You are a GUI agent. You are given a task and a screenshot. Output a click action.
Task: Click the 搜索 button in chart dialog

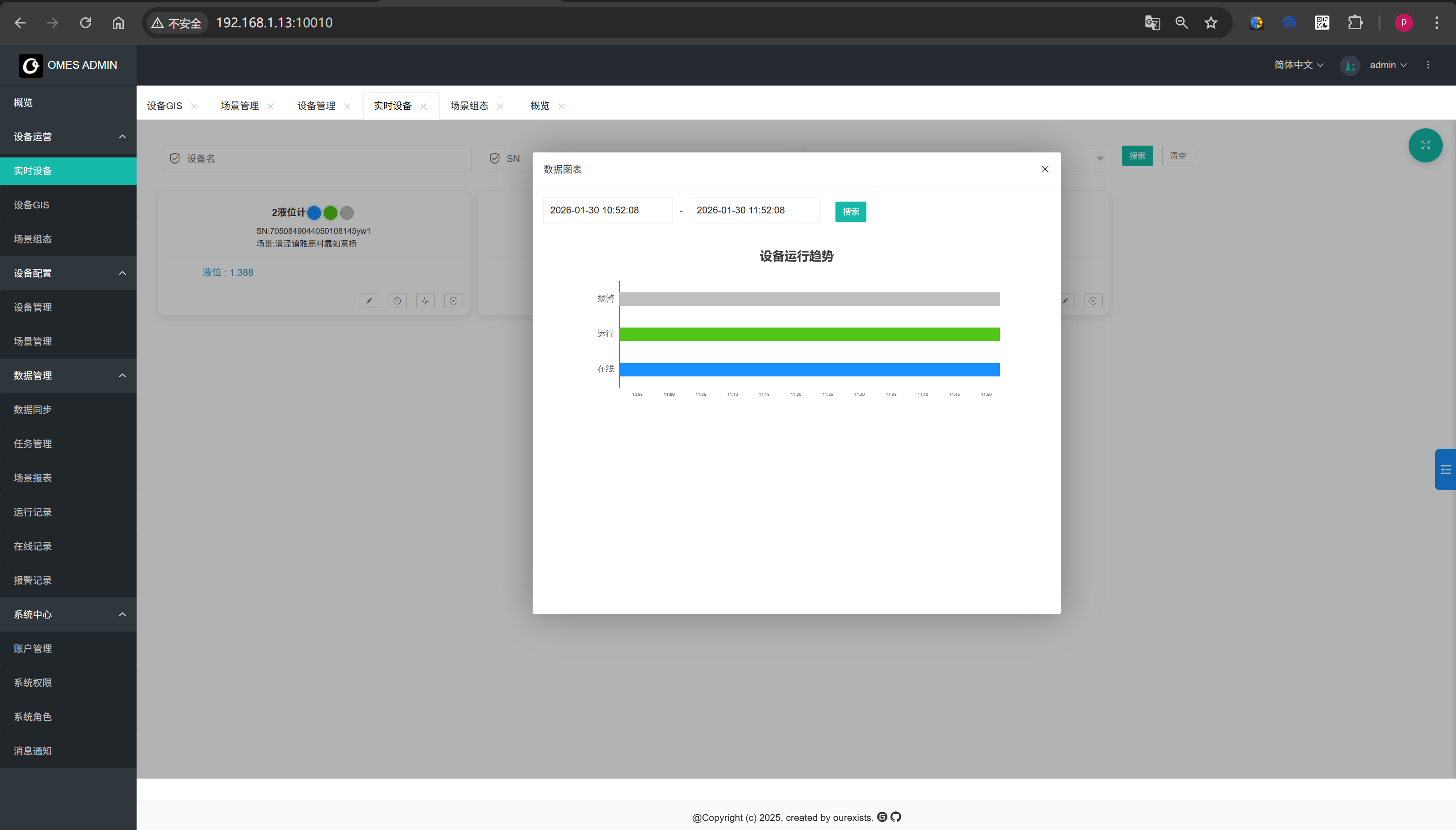850,212
